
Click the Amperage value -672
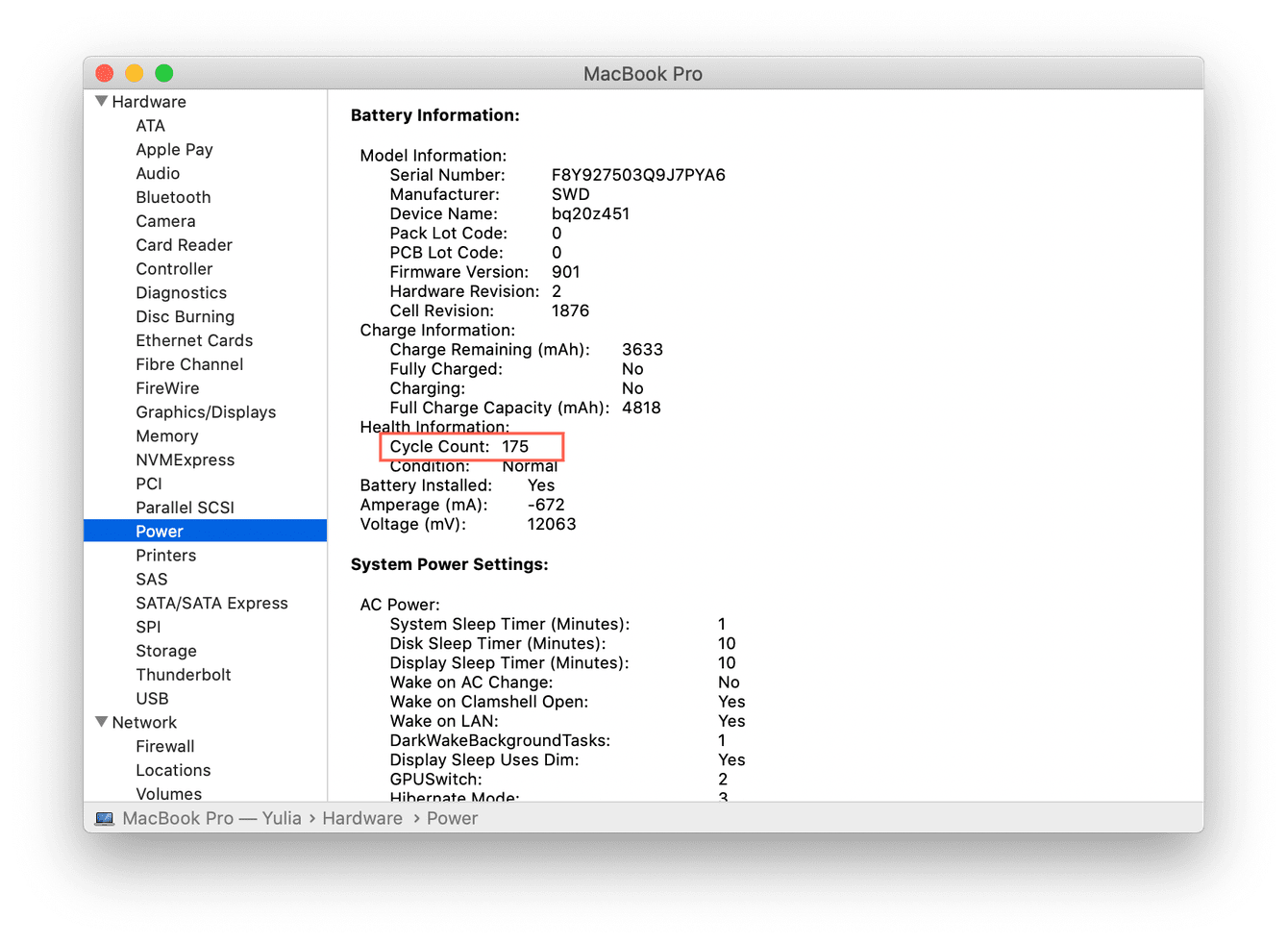click(546, 505)
